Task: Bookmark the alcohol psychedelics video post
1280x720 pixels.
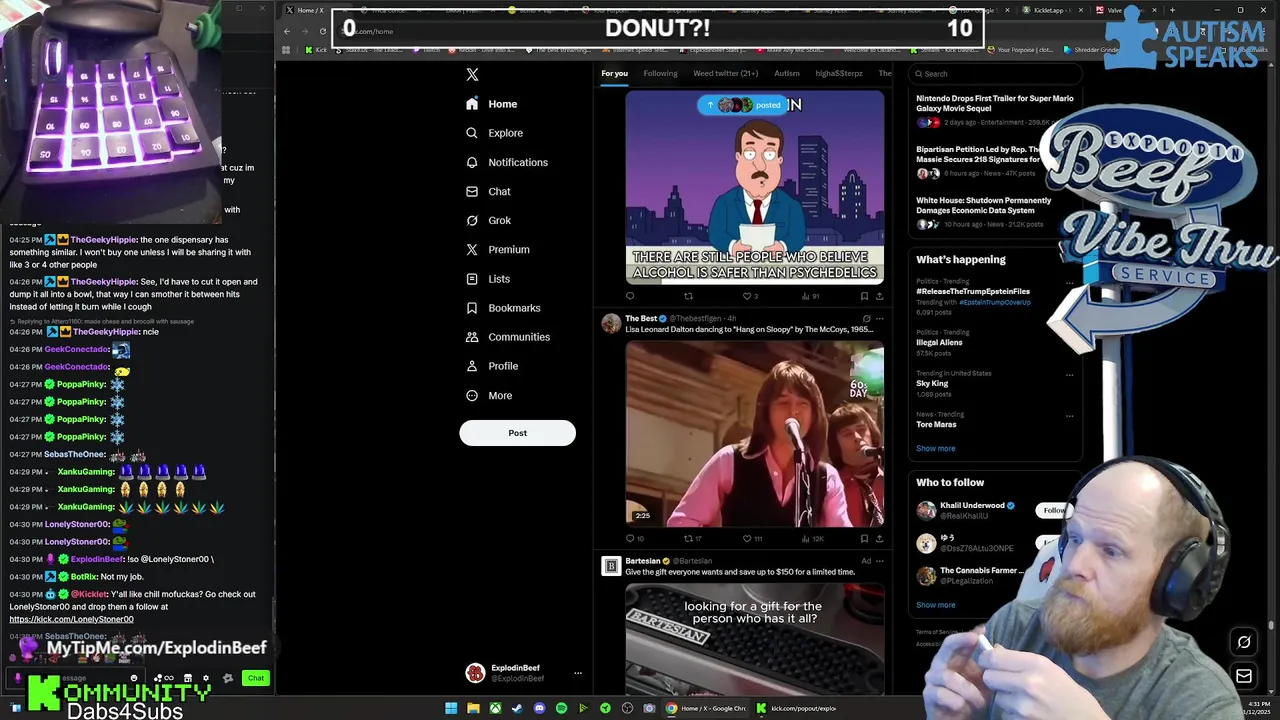Action: point(864,296)
